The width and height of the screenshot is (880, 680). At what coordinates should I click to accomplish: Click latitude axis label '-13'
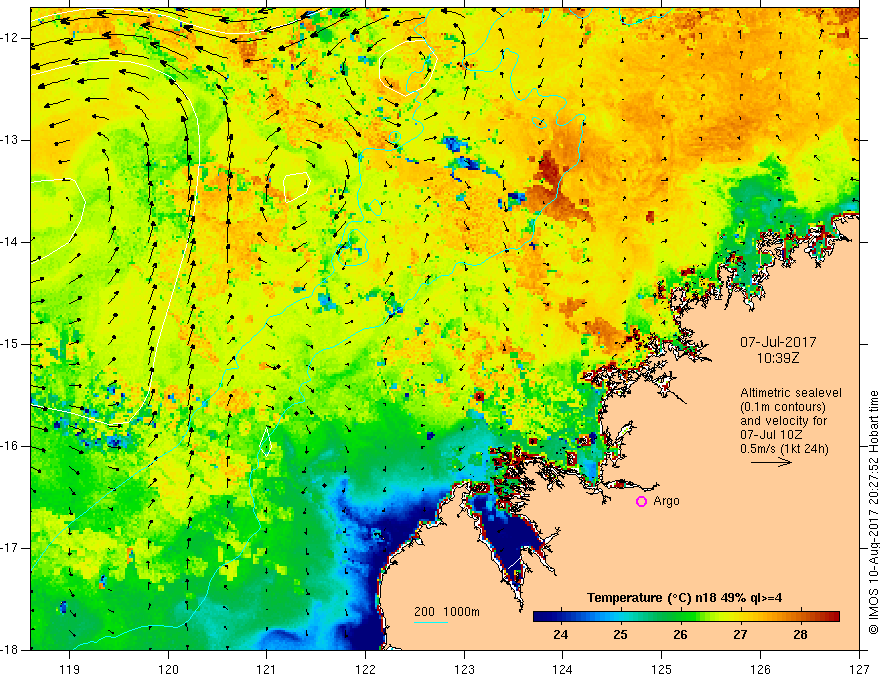pyautogui.click(x=10, y=140)
